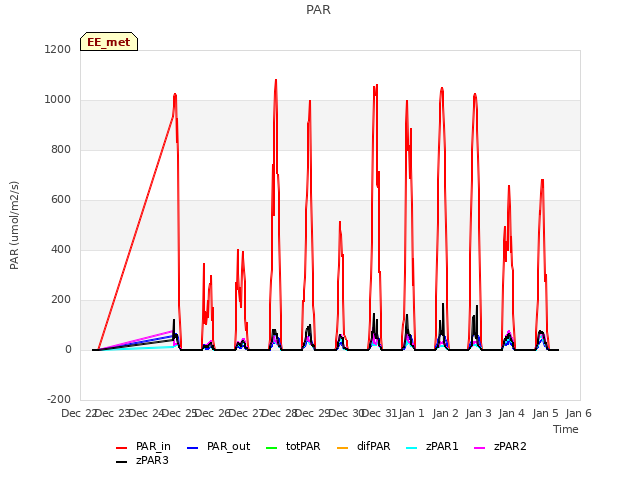This screenshot has height=480, width=640.
Task: Toggle difPAR series in the legend
Action: coord(364,447)
